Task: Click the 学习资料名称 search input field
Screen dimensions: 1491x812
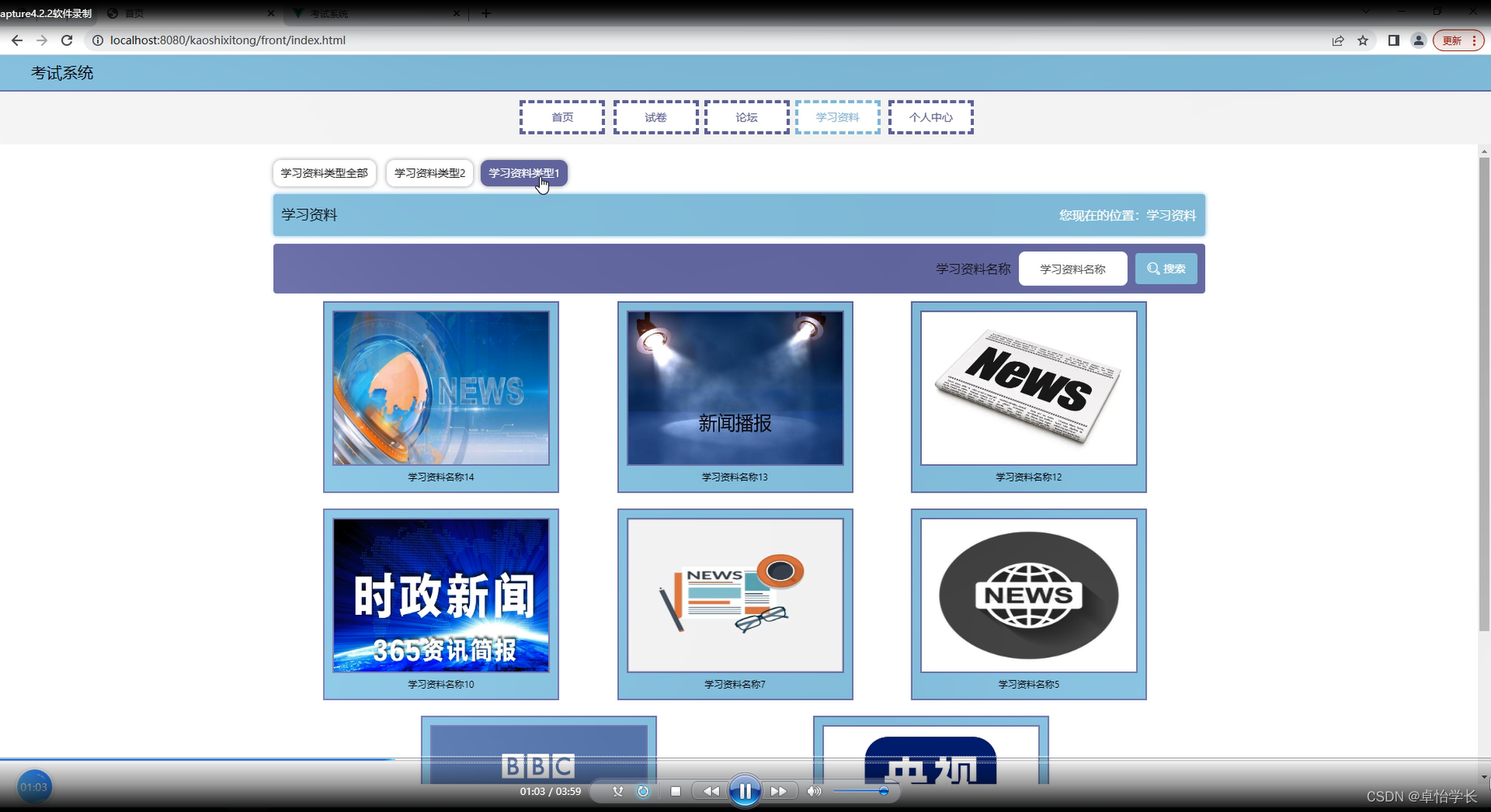Action: click(x=1073, y=269)
